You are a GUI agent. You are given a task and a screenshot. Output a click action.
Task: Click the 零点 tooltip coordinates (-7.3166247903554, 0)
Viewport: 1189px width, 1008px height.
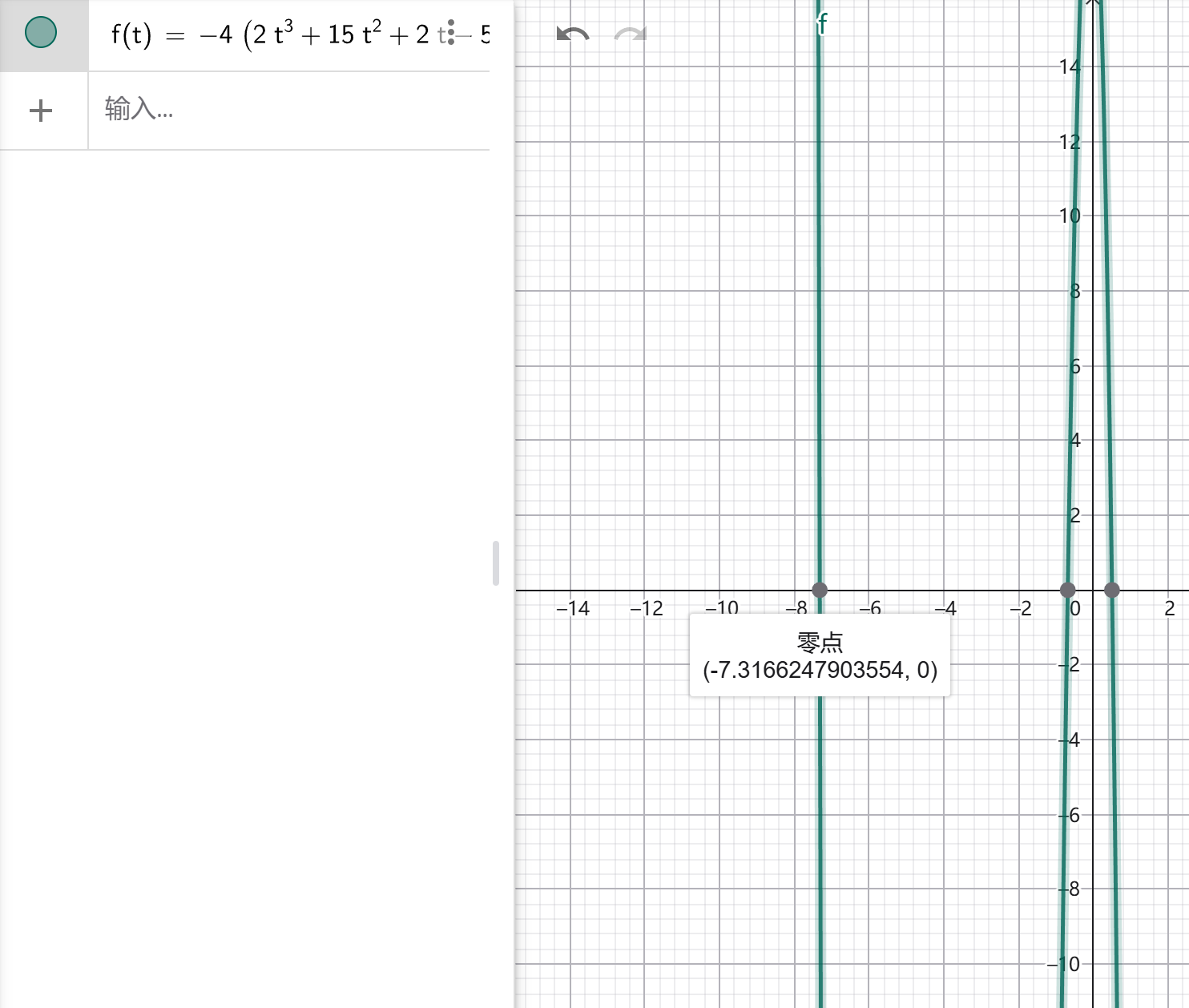click(x=820, y=670)
